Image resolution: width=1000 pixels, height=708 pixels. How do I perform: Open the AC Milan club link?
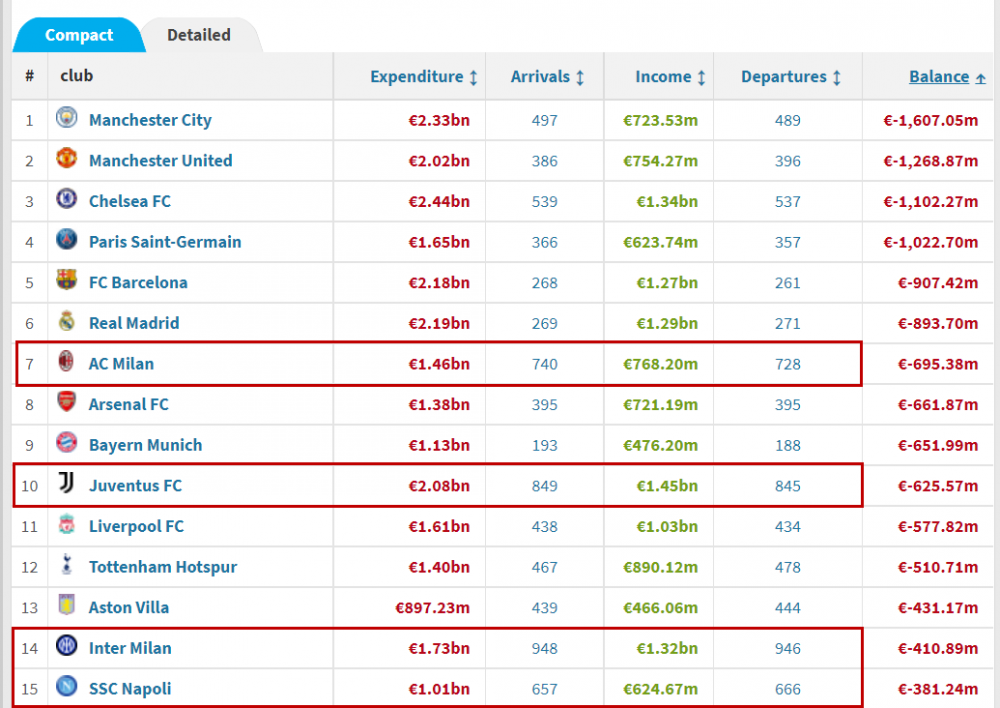[121, 364]
